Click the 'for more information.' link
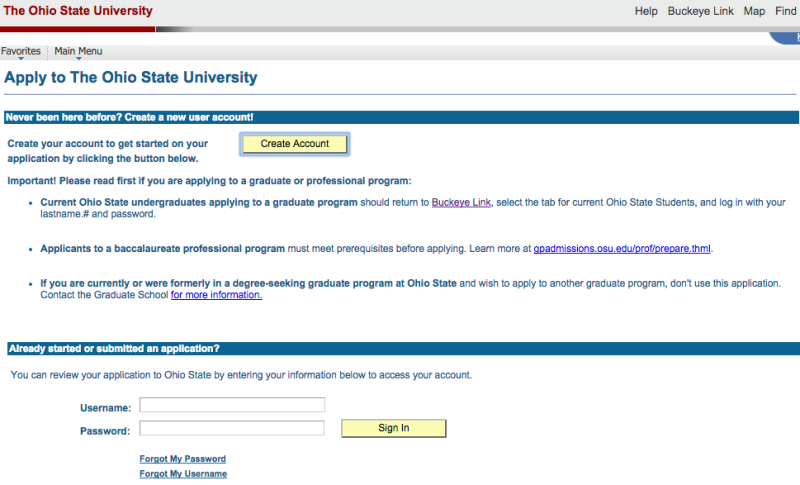Viewport: 800px width, 485px height. click(x=216, y=295)
